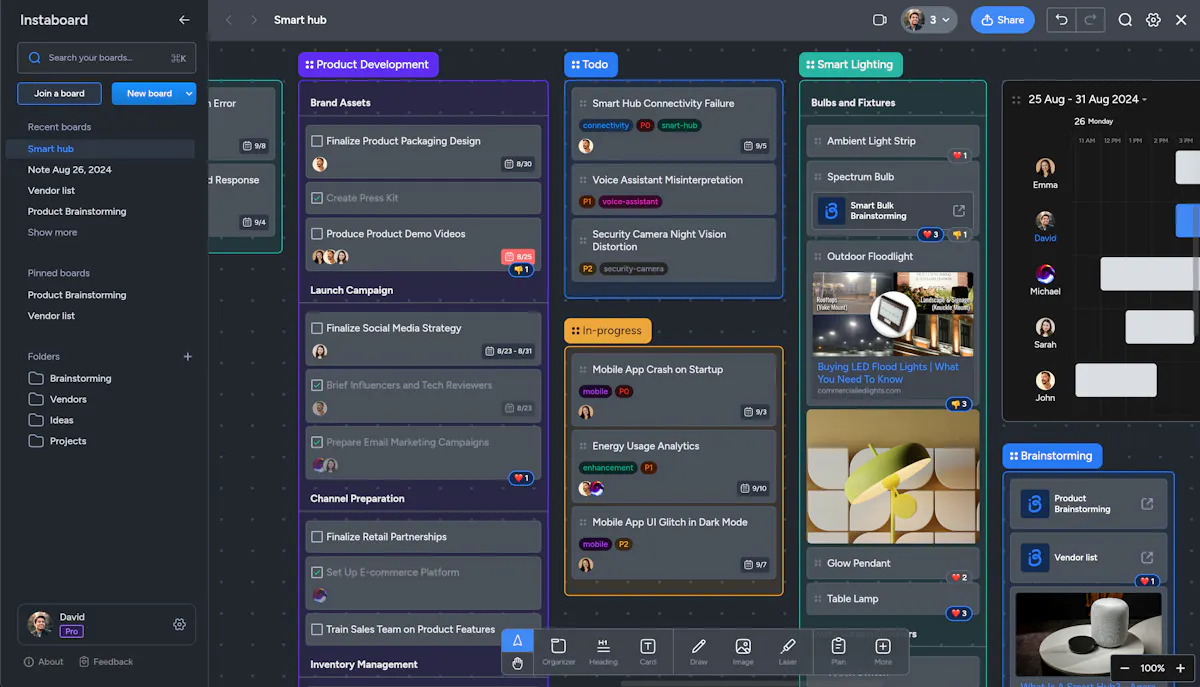Redo the last action
Viewport: 1200px width, 687px height.
point(1091,20)
